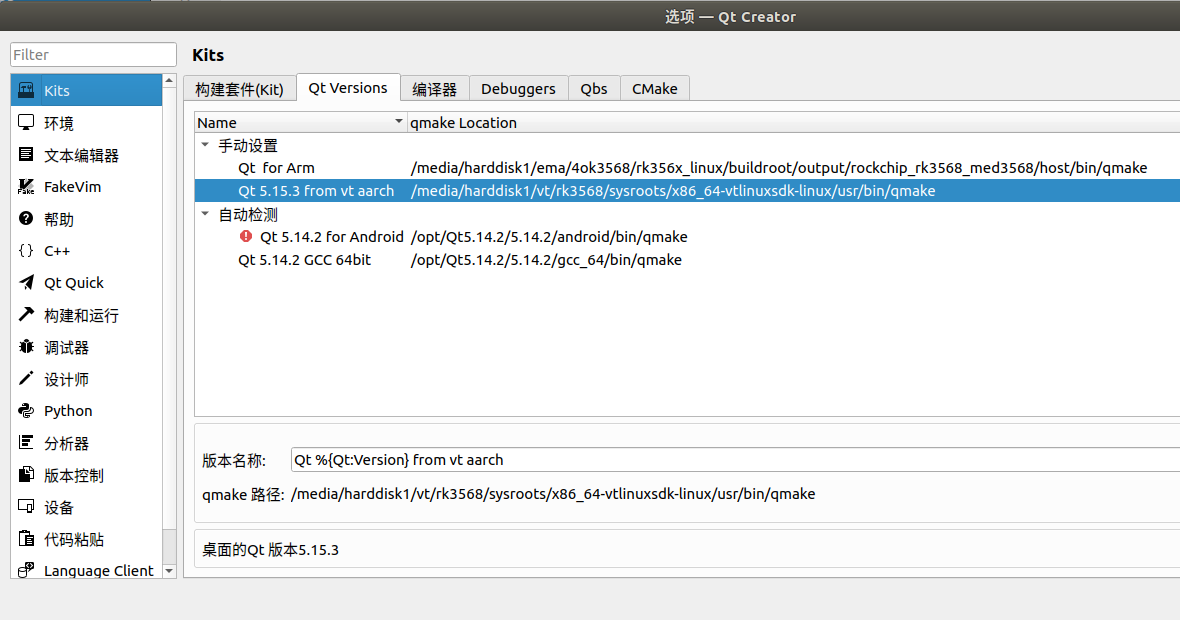
Task: Open the Qbs tab
Action: click(594, 89)
